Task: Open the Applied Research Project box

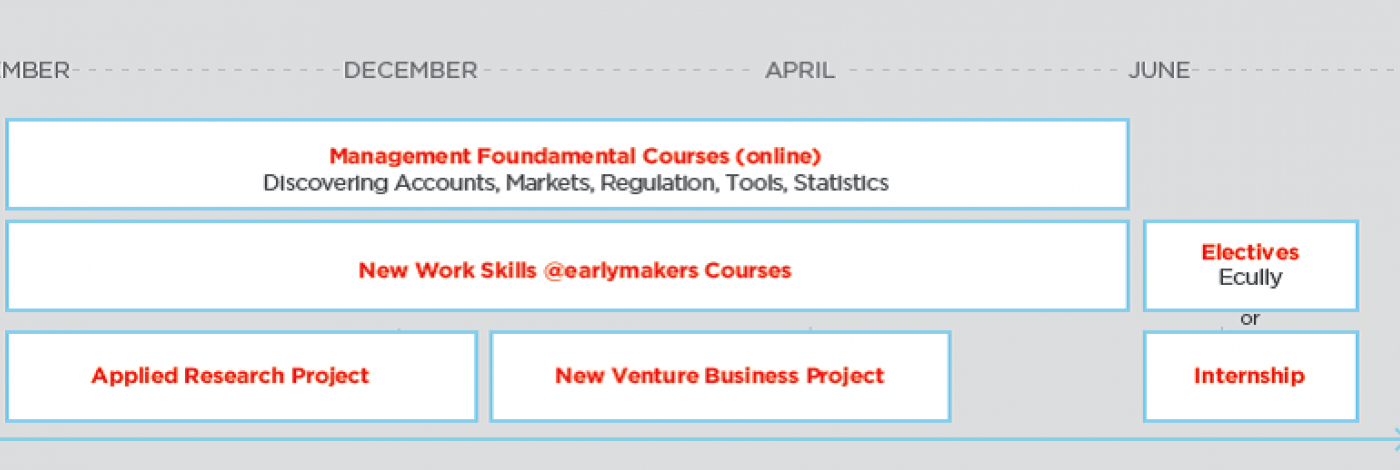Action: point(241,376)
